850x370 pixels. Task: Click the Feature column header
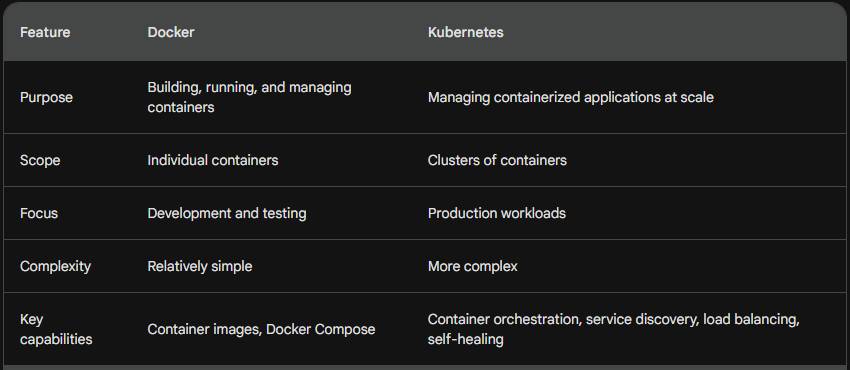pyautogui.click(x=45, y=32)
